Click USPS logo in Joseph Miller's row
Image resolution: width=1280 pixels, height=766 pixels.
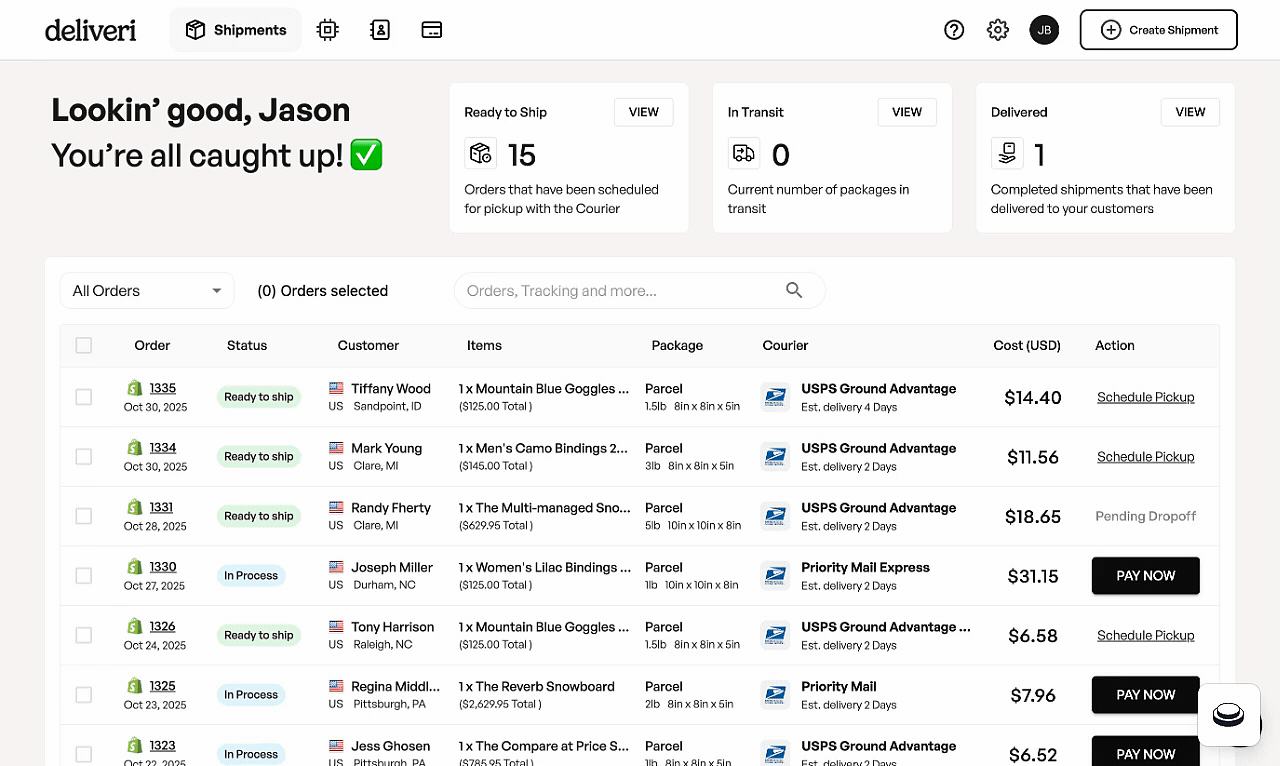click(x=775, y=576)
